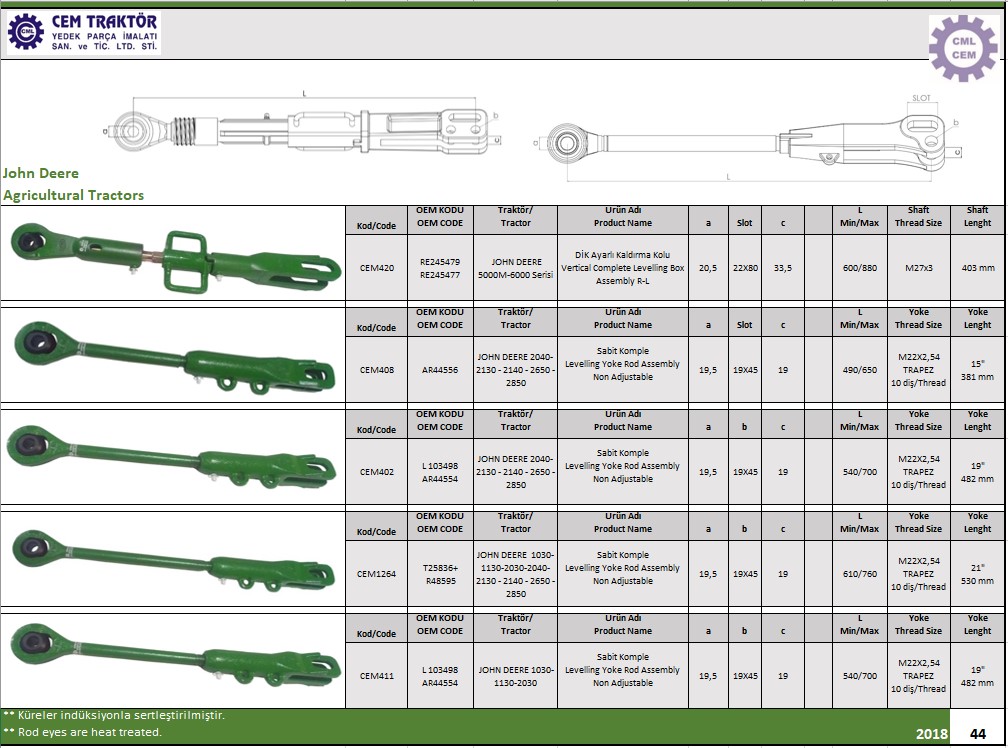Image resolution: width=1008 pixels, height=748 pixels.
Task: Select OEM code 'RE245479 RE245477' cell
Action: 440,268
